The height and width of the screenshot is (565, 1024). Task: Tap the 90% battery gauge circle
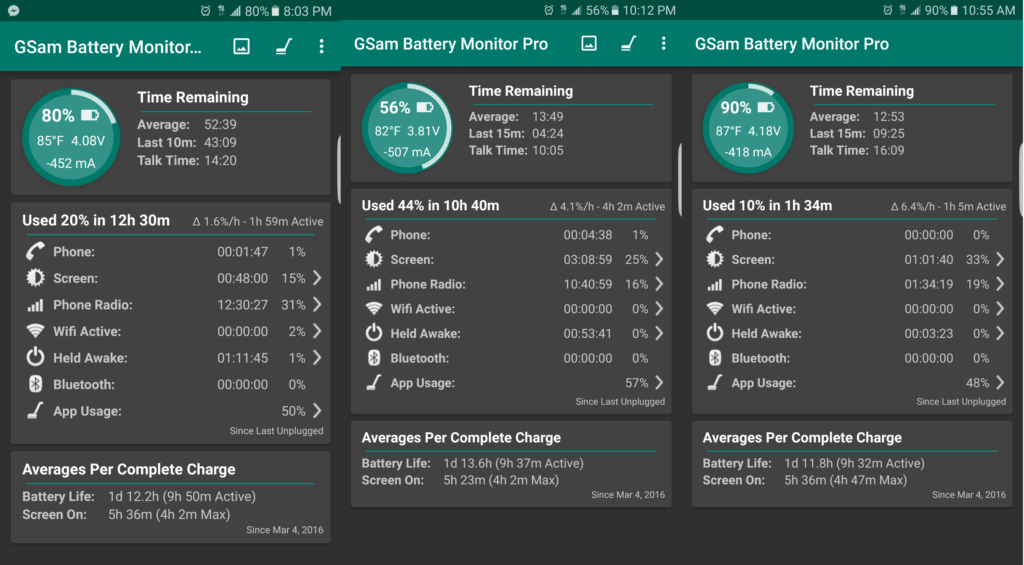(748, 128)
